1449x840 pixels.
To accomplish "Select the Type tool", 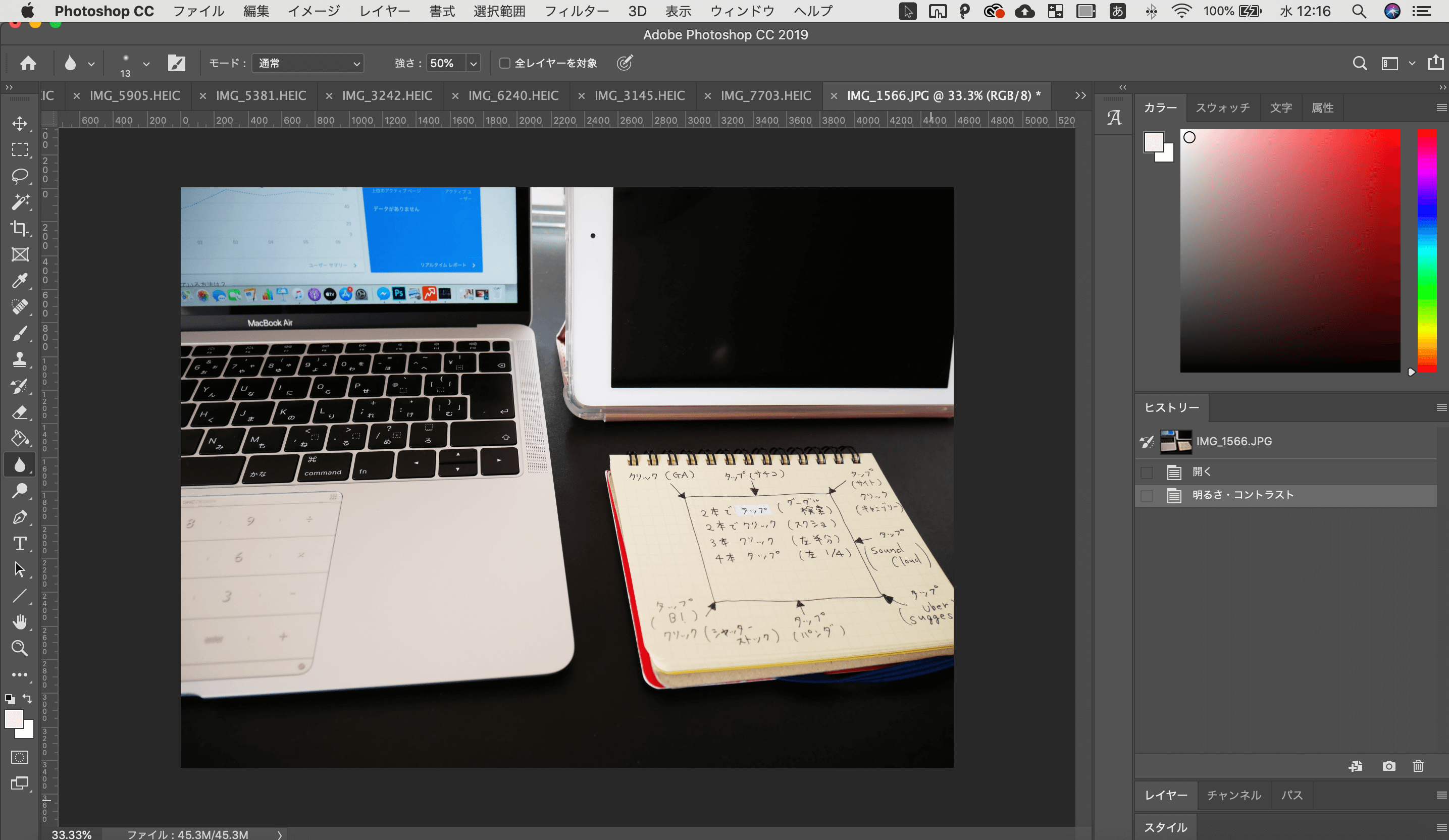I will (x=20, y=543).
